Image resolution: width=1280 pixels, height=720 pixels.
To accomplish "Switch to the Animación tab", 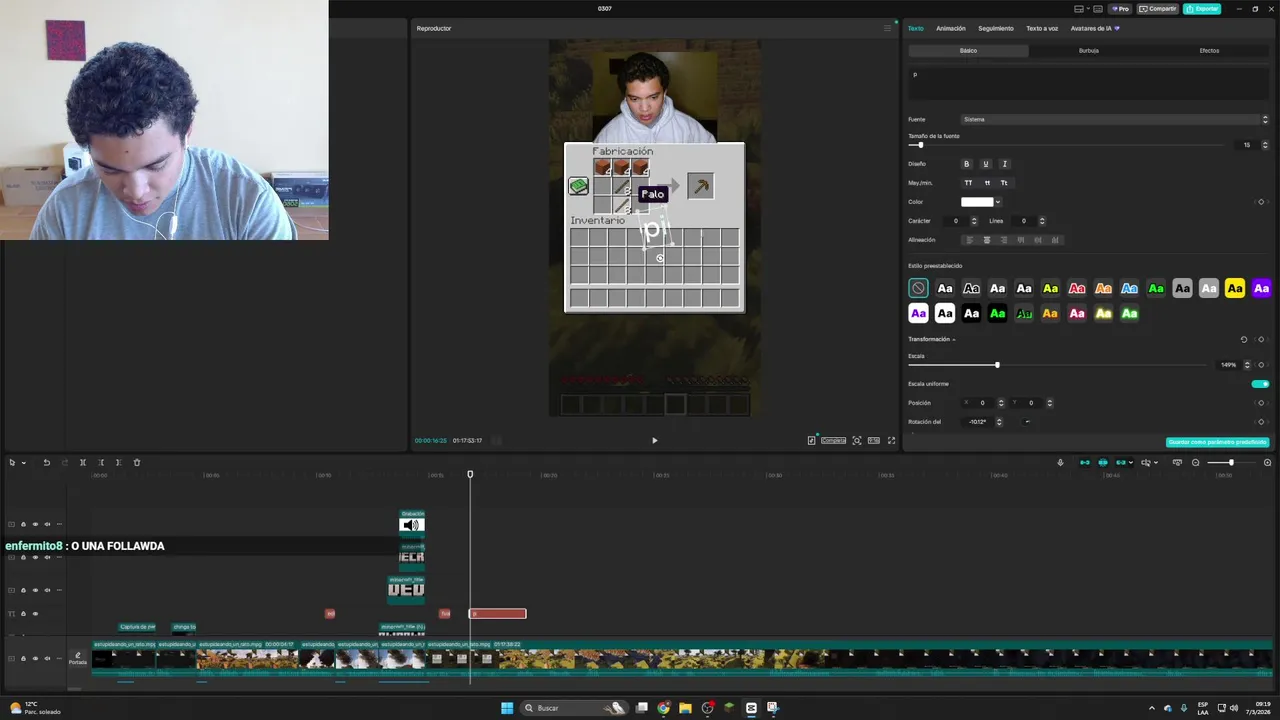I will pos(951,28).
